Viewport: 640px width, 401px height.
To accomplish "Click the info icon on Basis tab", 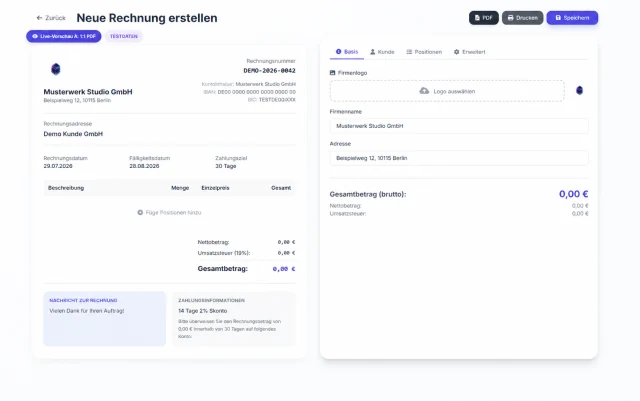I will [338, 51].
